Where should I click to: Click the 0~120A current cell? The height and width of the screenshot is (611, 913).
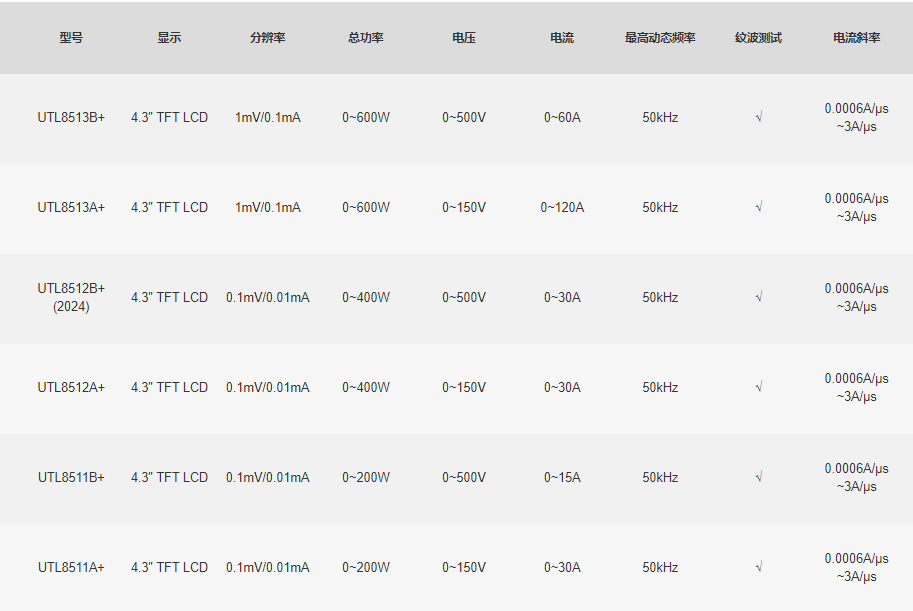point(562,207)
